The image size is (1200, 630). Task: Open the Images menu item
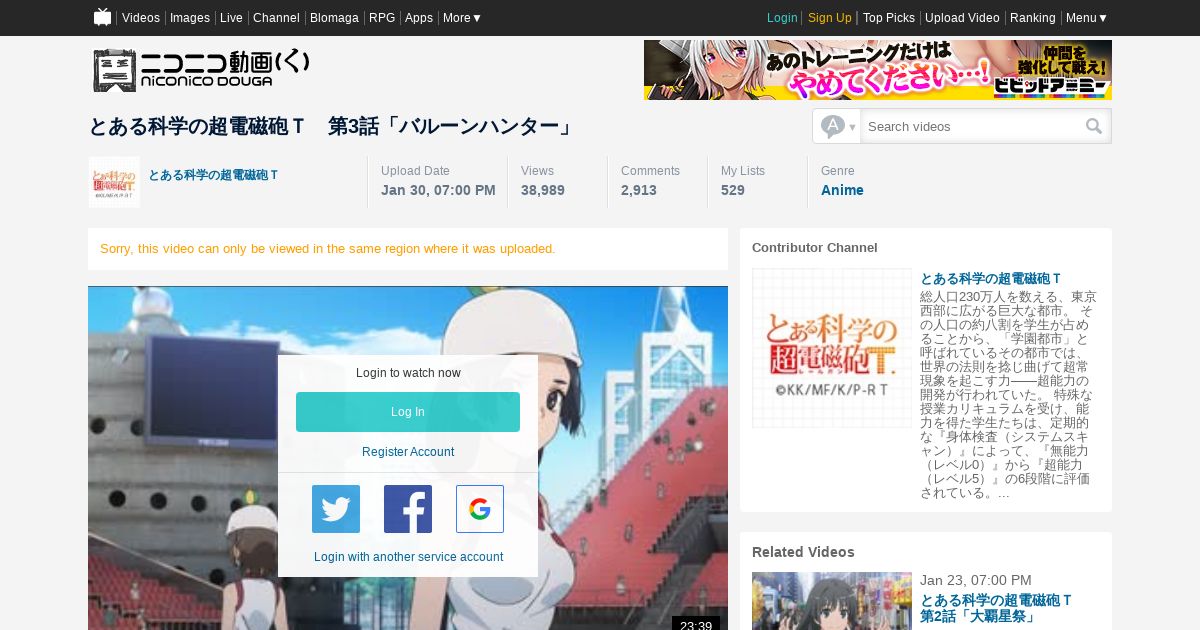(x=190, y=18)
